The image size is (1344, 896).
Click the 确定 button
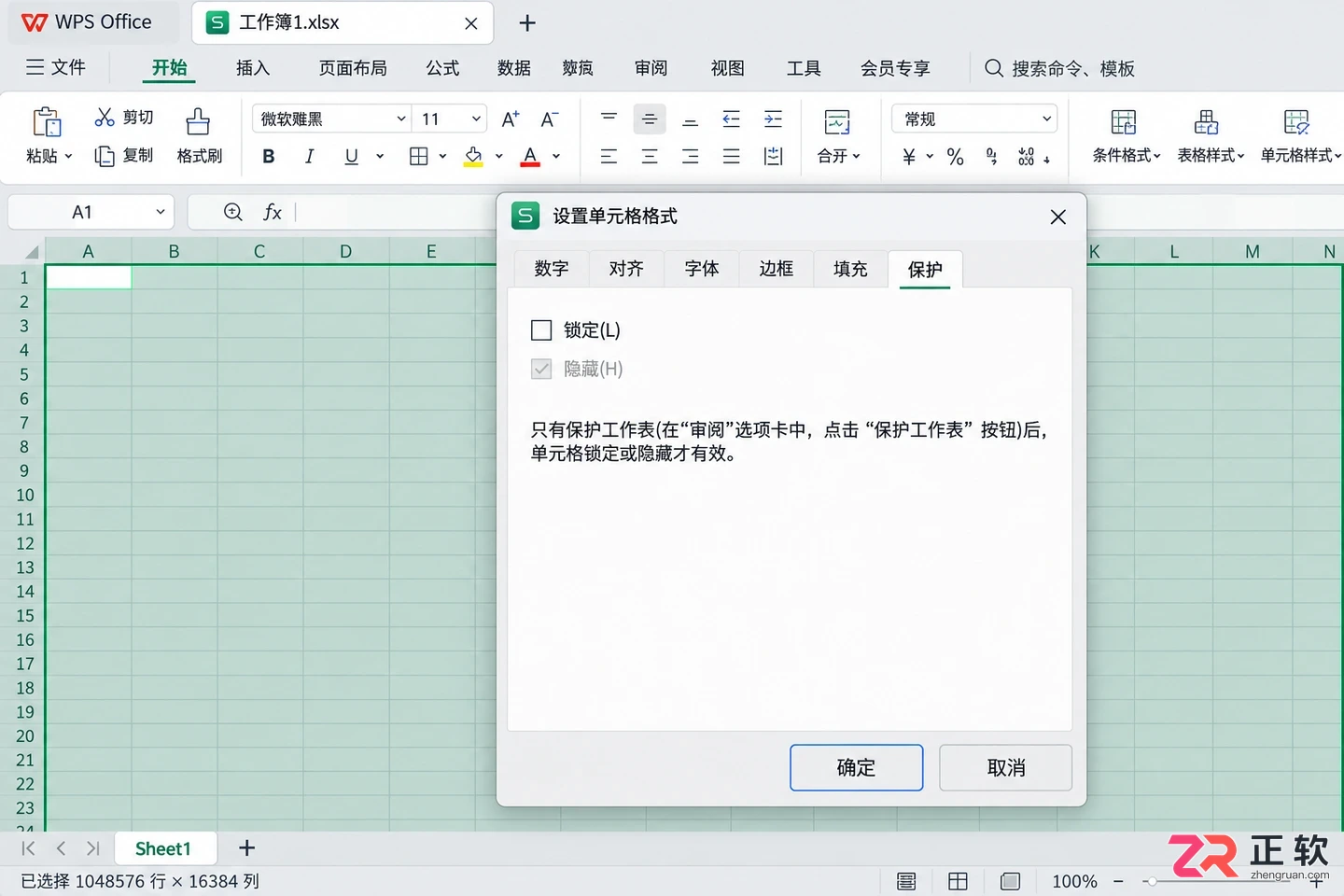857,767
